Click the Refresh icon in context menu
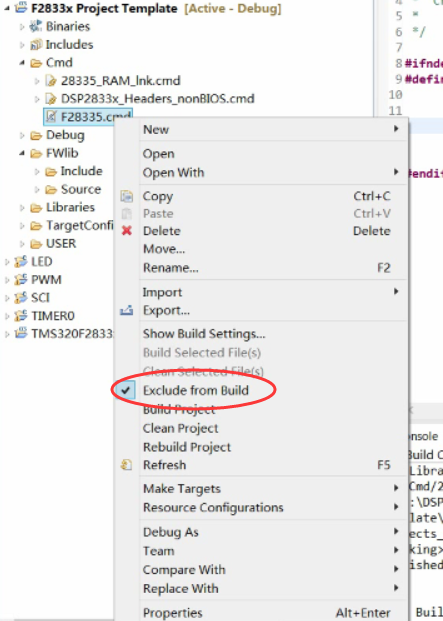The height and width of the screenshot is (621, 443). [x=127, y=465]
